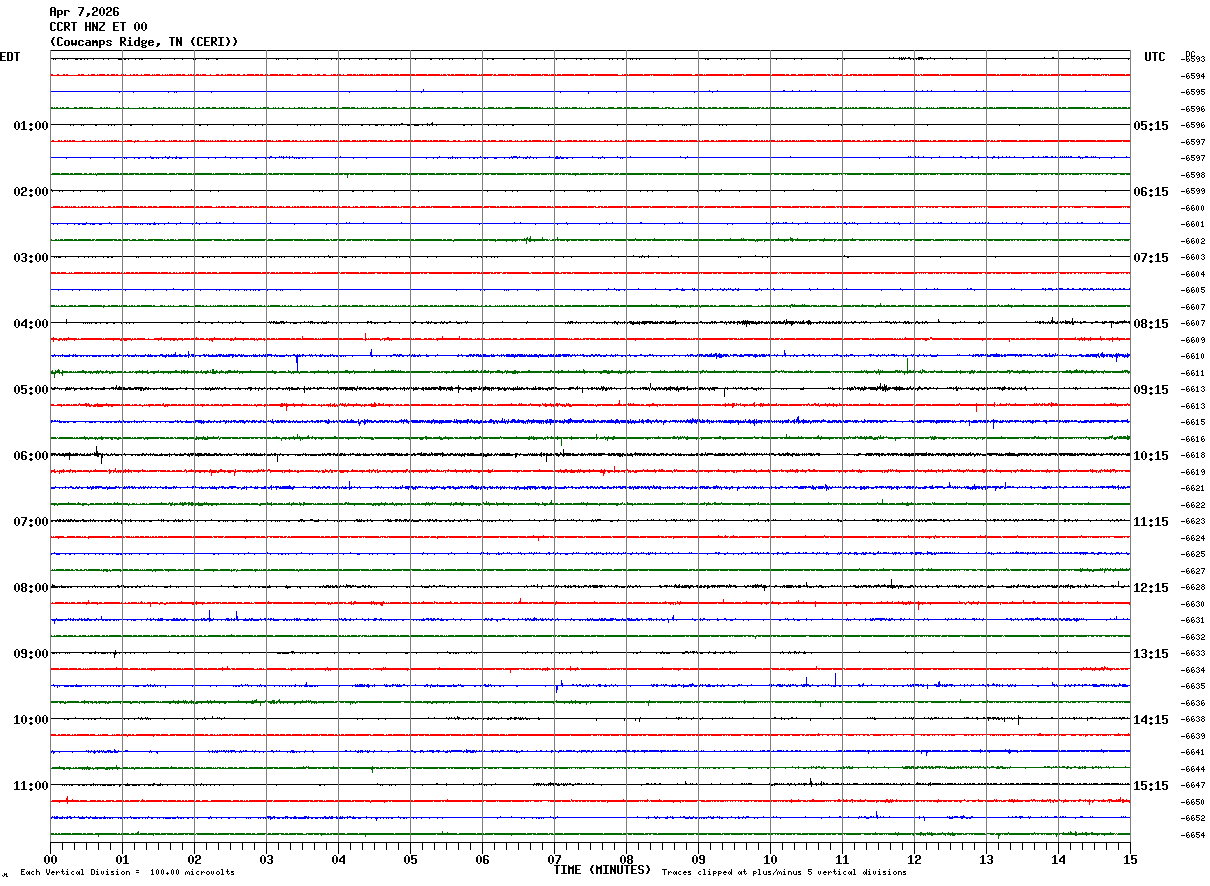Click the DC offset value "-6625"

(1193, 554)
